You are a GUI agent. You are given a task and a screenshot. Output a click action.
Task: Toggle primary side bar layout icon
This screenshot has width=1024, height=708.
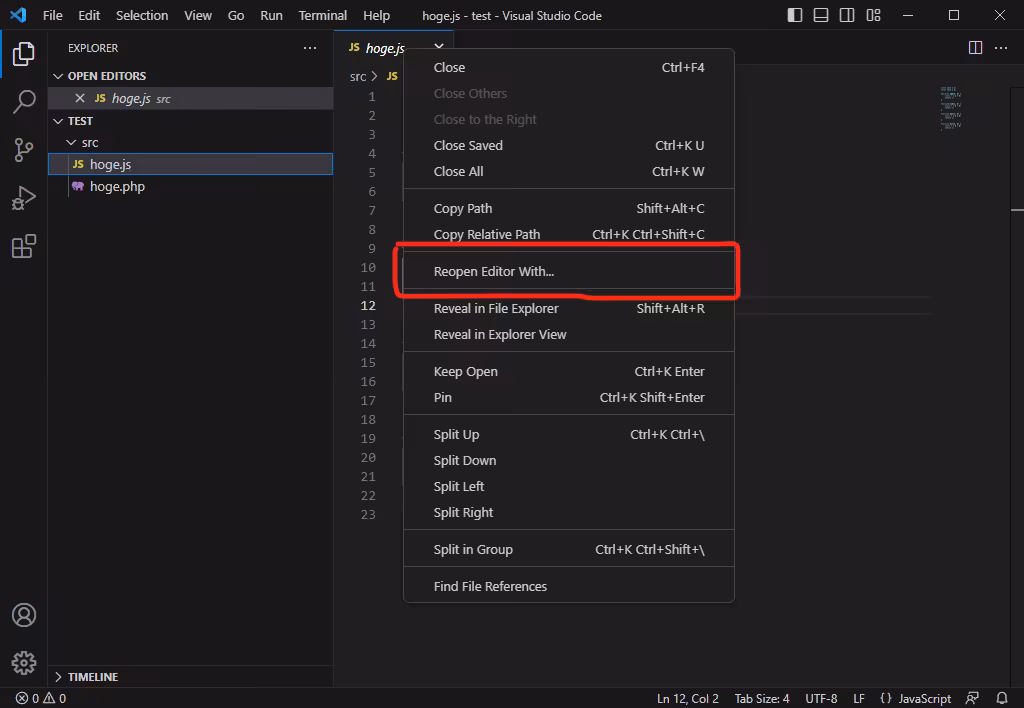pyautogui.click(x=795, y=15)
